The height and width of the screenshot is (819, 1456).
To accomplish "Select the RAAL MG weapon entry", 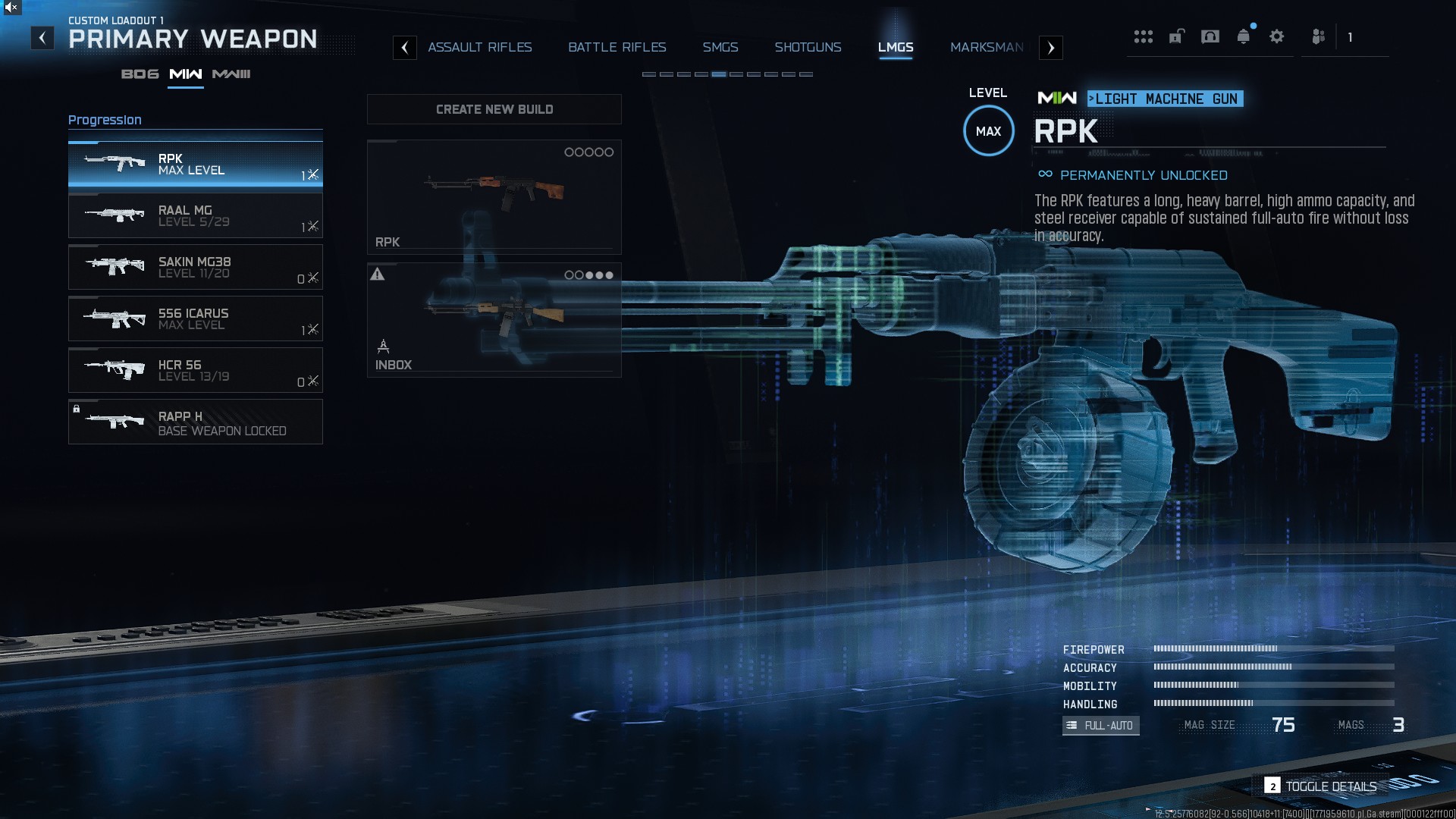I will coord(196,216).
